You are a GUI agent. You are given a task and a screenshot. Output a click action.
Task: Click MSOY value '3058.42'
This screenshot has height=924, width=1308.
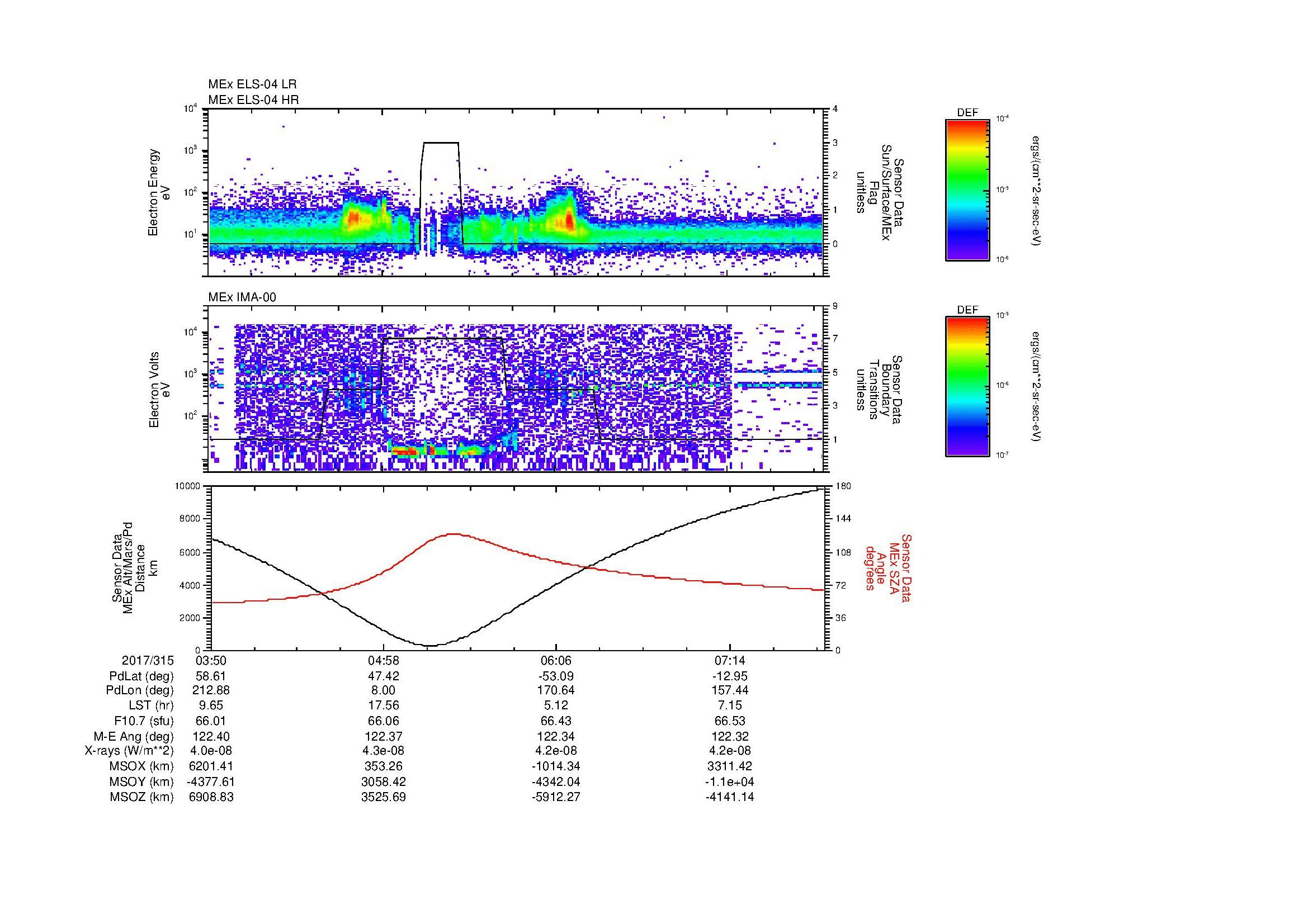[x=384, y=781]
